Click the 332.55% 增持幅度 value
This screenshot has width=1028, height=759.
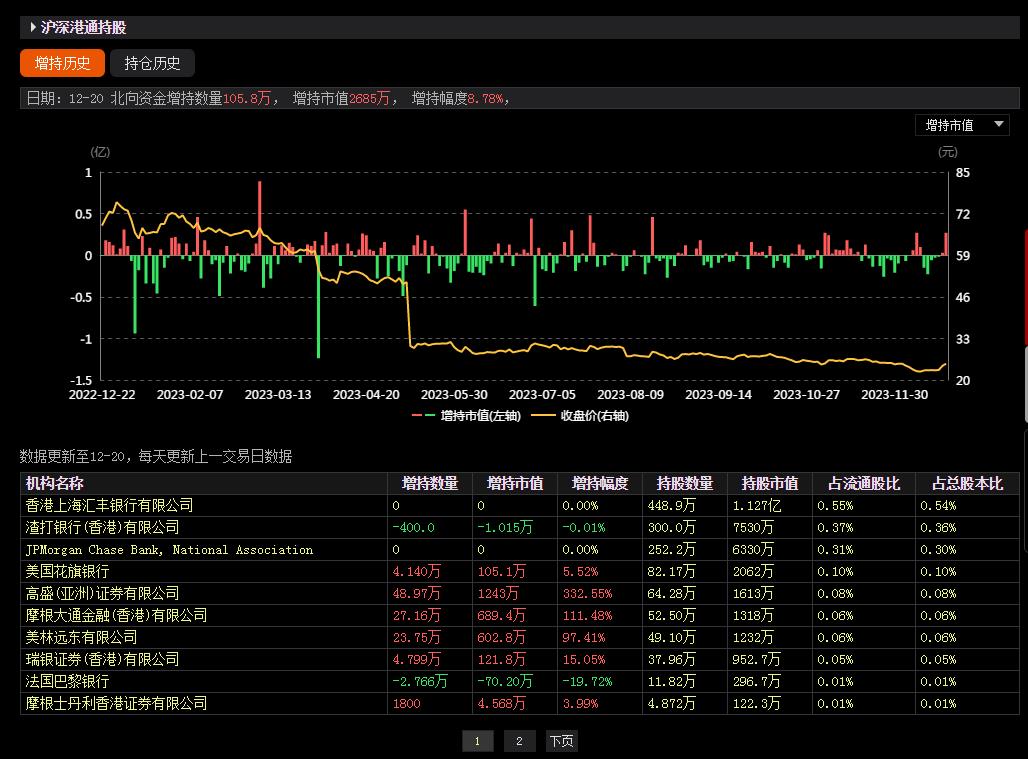(x=587, y=594)
